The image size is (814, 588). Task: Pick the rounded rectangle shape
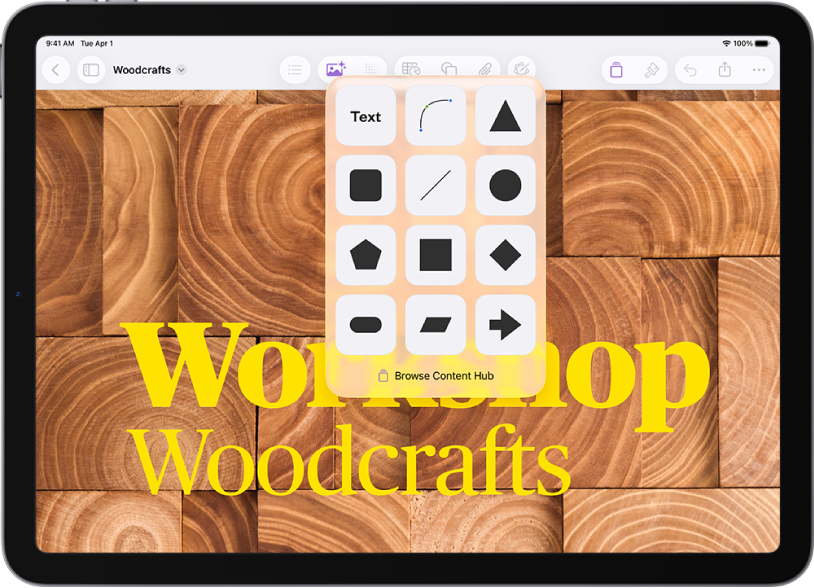coord(364,324)
